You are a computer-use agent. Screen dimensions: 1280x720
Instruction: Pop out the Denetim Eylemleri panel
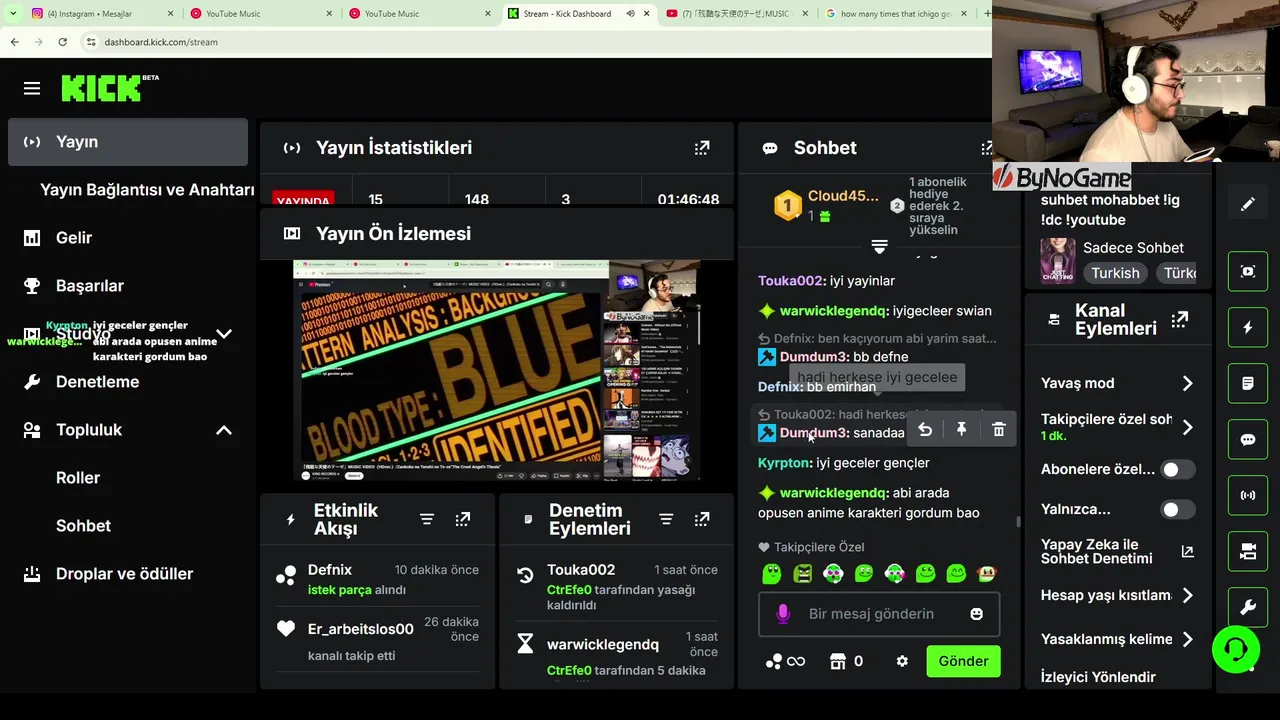702,519
